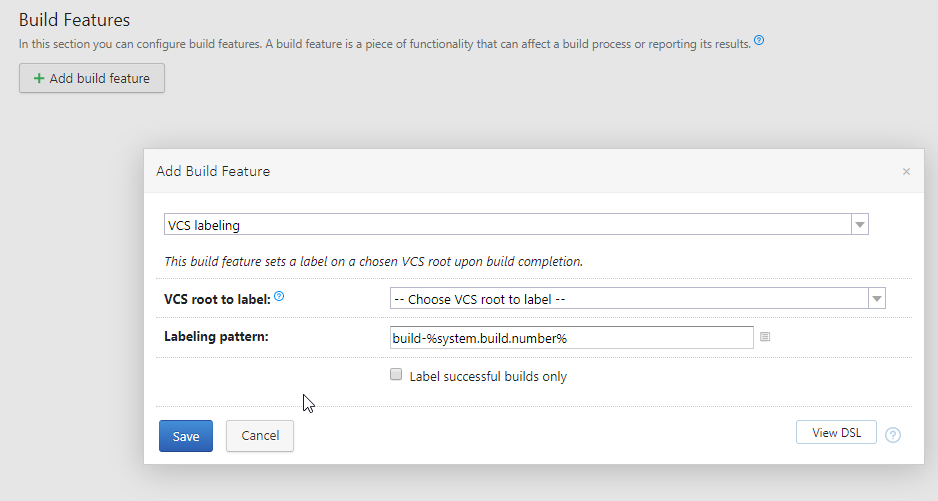Open help for Build Features description
The image size is (938, 501).
[759, 41]
